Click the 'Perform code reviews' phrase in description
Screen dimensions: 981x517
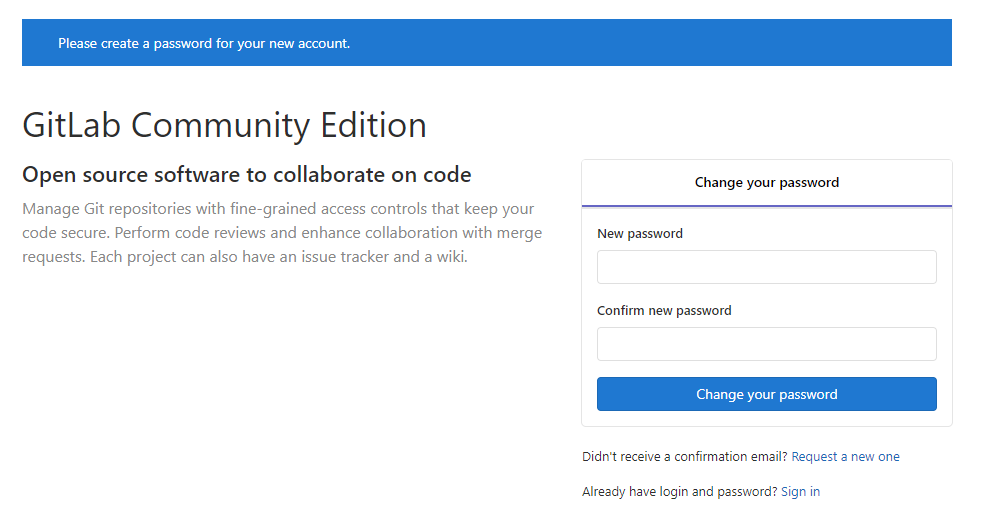[190, 233]
